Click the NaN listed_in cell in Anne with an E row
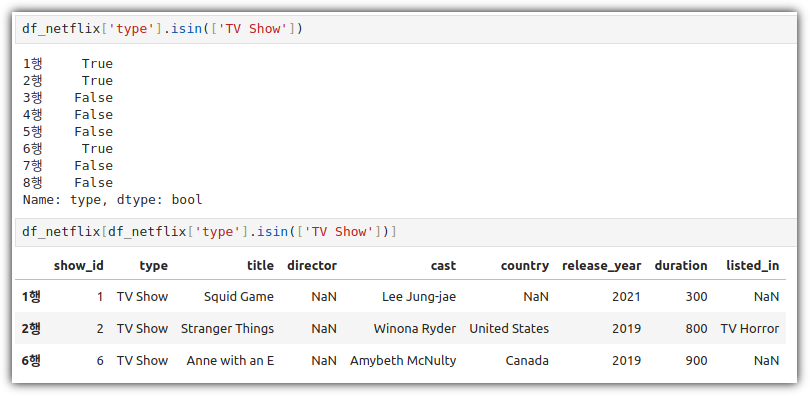This screenshot has height=396, width=810. tap(766, 361)
